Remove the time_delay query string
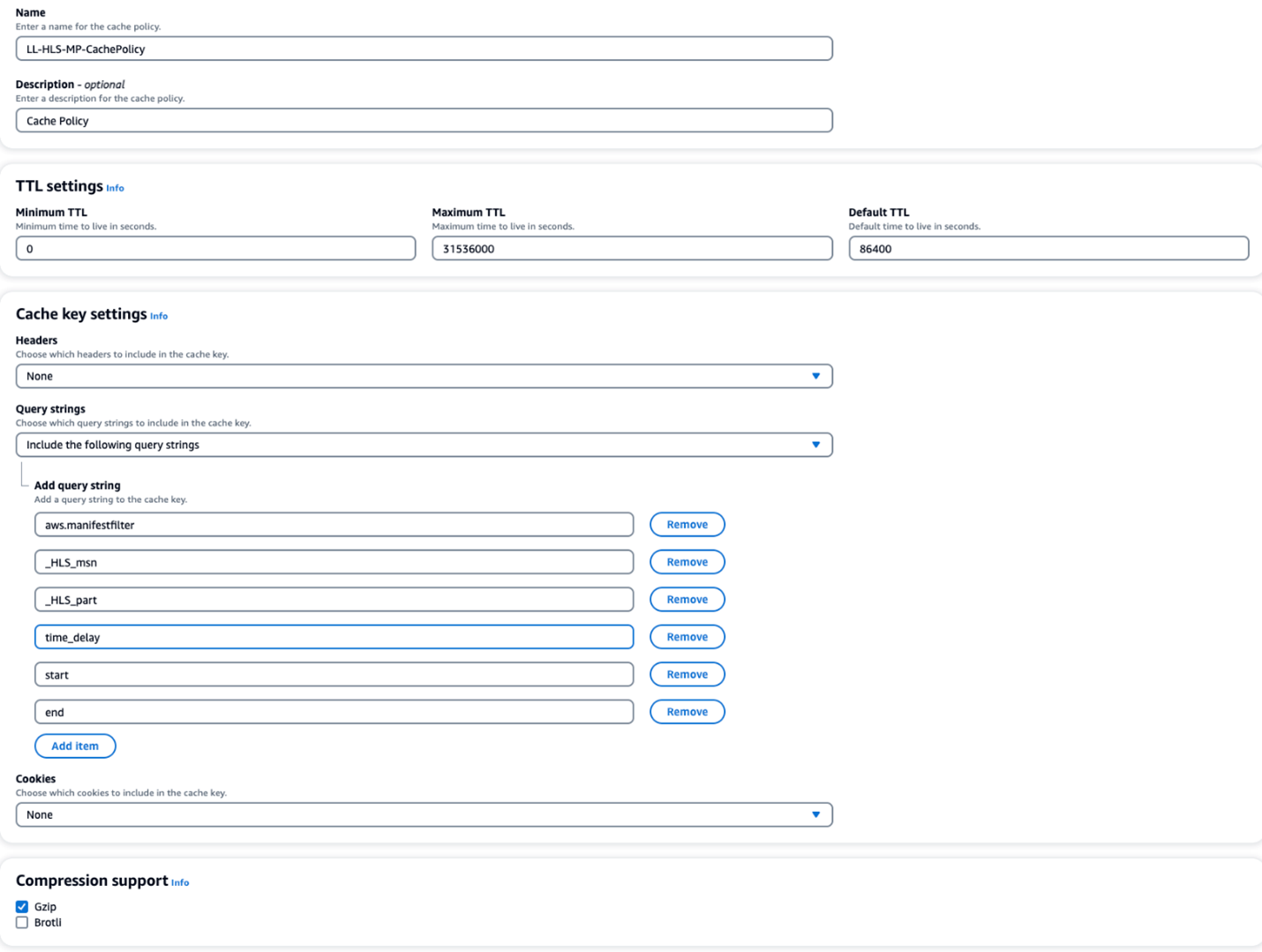Image resolution: width=1262 pixels, height=952 pixels. [x=687, y=637]
